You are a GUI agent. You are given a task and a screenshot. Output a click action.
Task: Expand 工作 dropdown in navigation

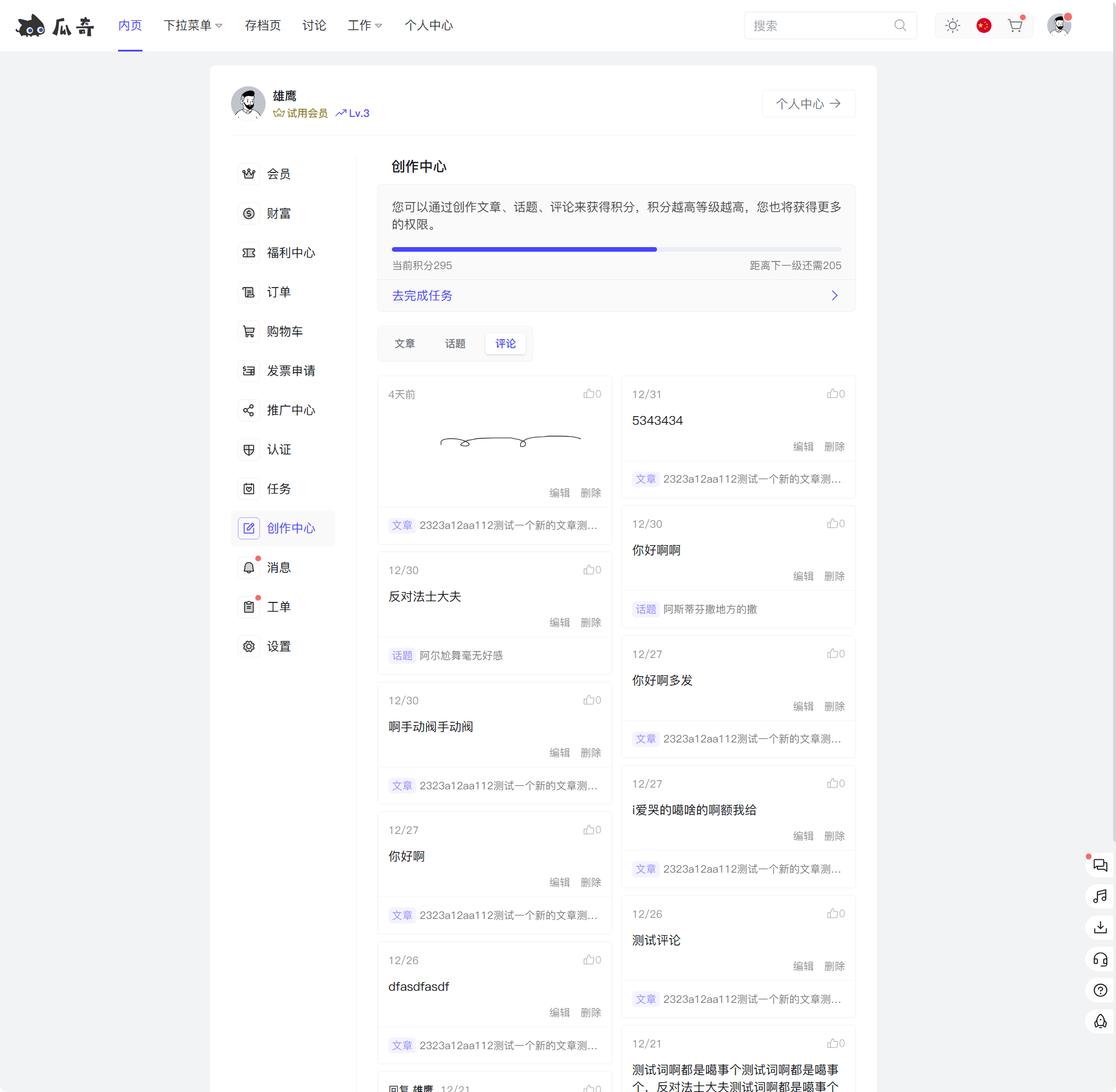(365, 25)
